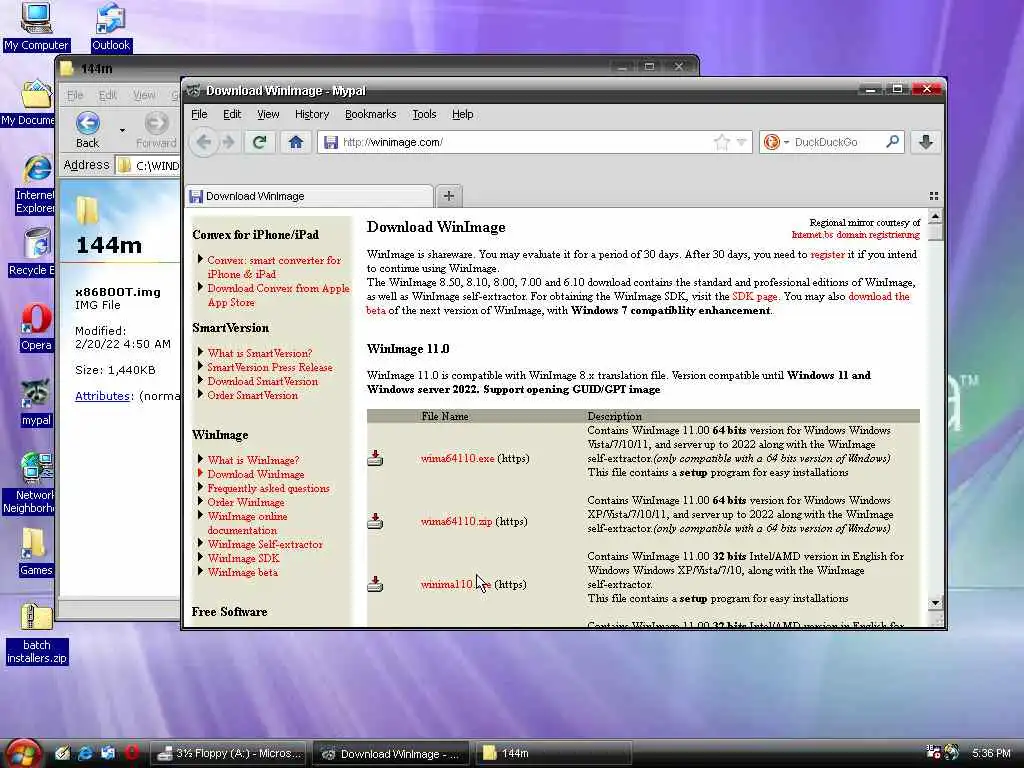Open the Mypal downloads arrow button
Image resolution: width=1024 pixels, height=768 pixels.
(x=925, y=142)
